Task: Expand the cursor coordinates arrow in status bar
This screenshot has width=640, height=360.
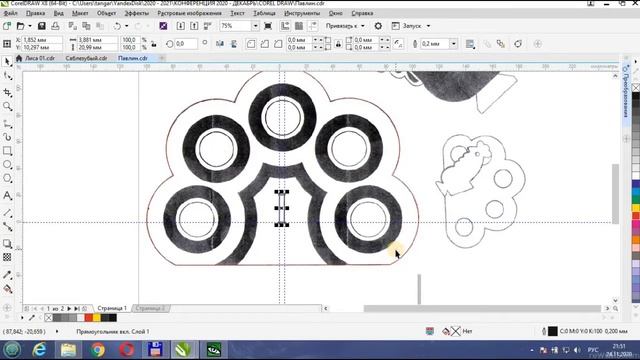Action: 57,331
